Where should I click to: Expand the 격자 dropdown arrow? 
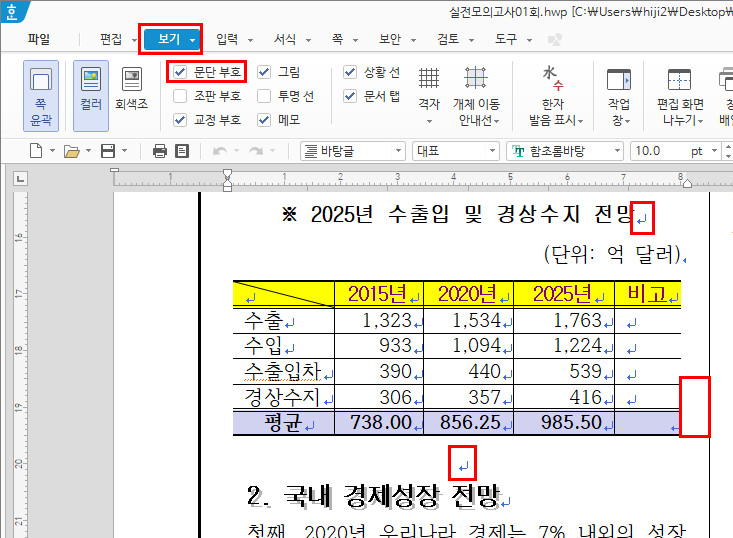[429, 122]
